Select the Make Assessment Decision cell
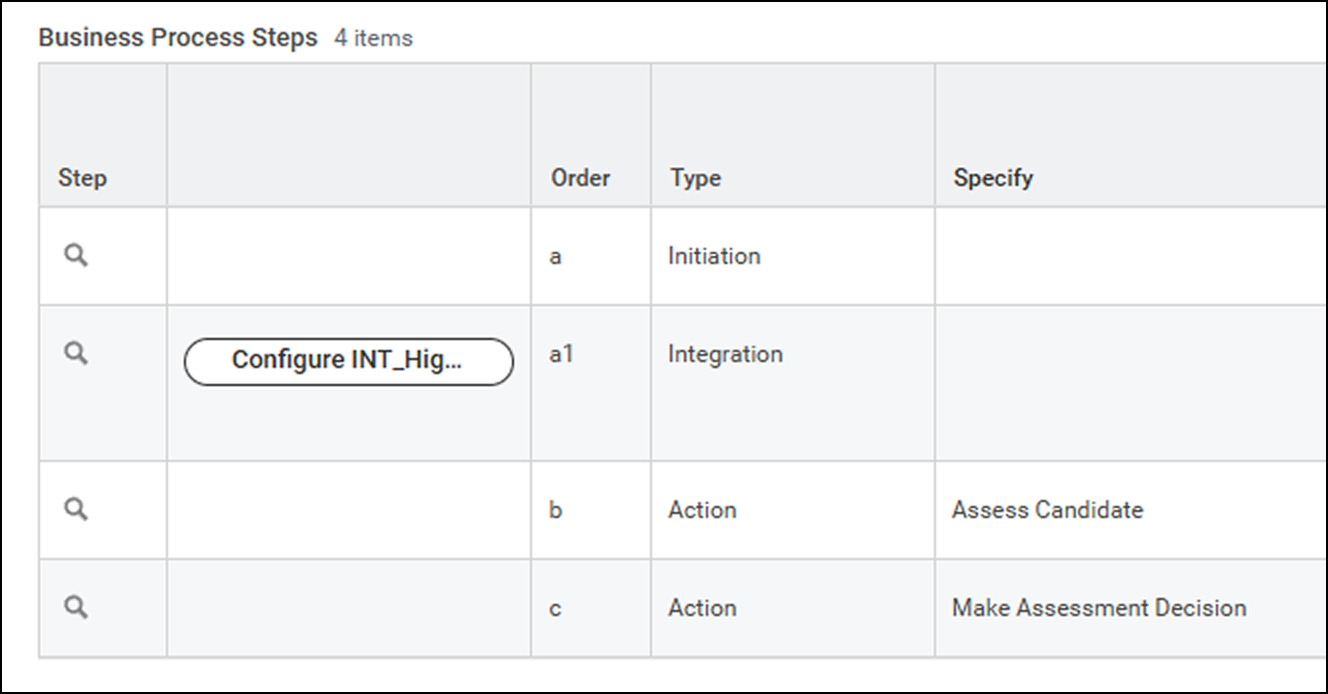 click(x=1099, y=608)
